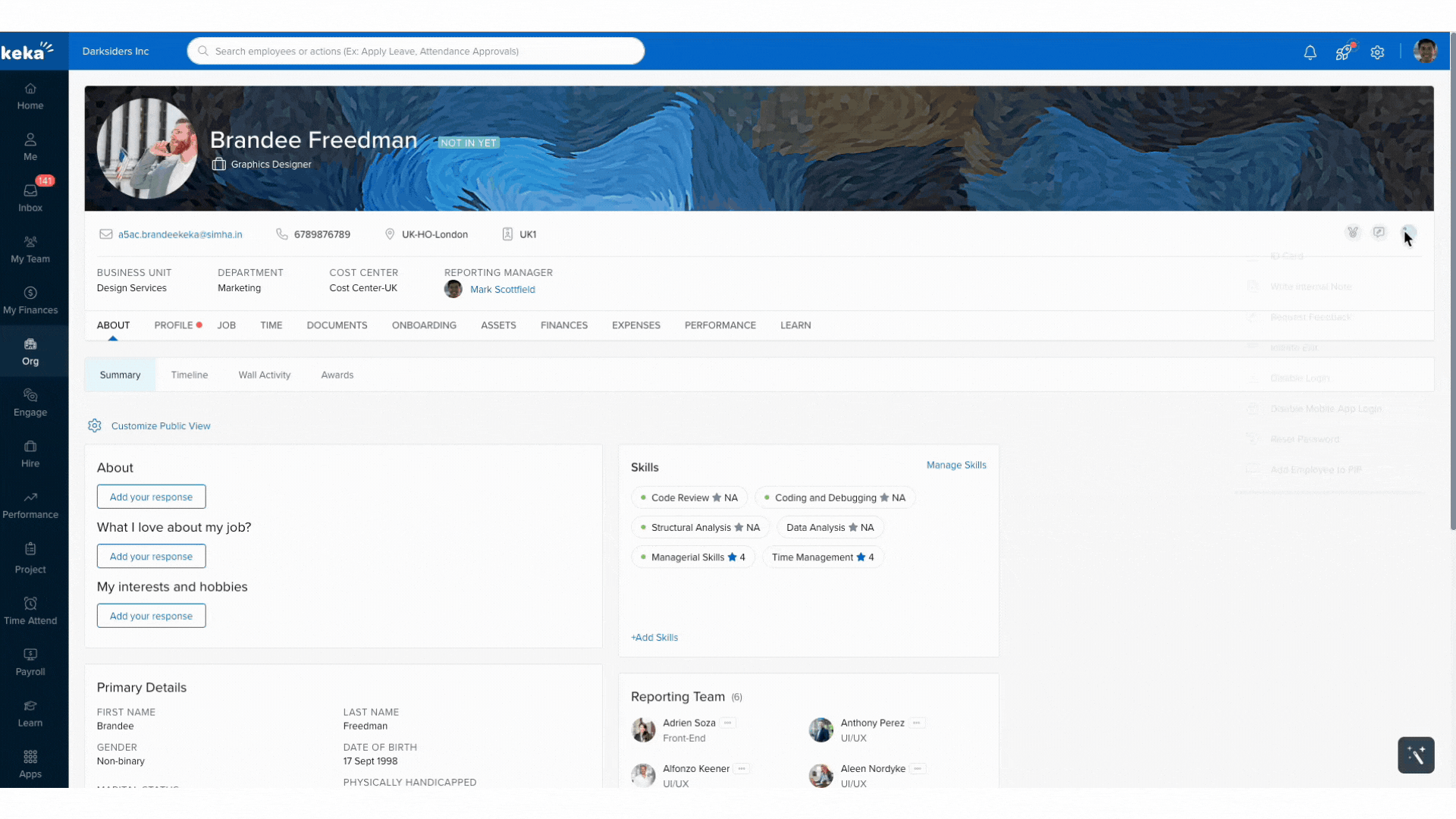Open the Payroll sidebar icon
This screenshot has height=819, width=1456.
pyautogui.click(x=30, y=662)
